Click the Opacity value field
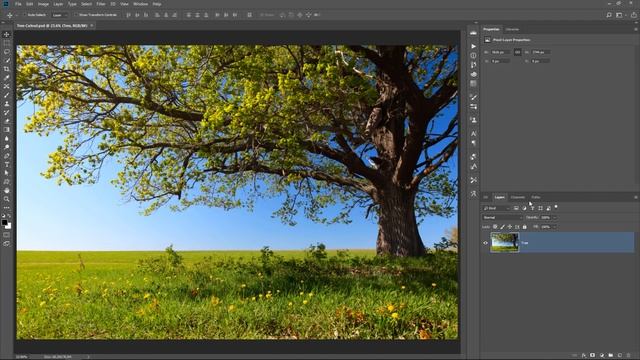The height and width of the screenshot is (360, 640). coord(546,218)
